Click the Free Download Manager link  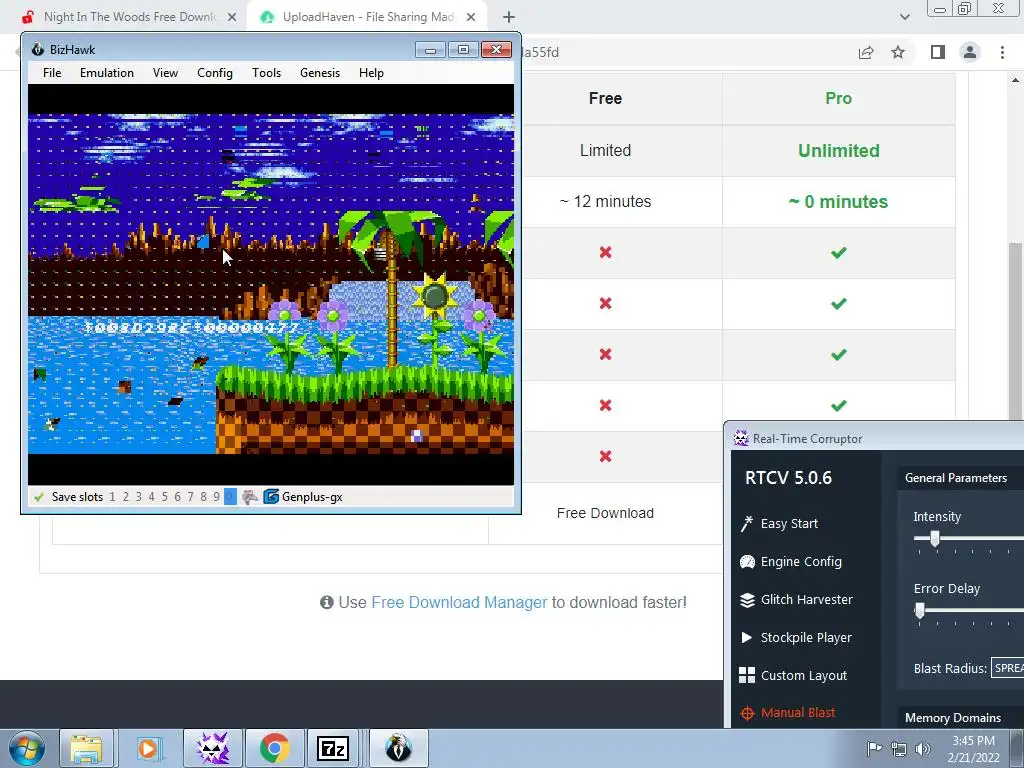(x=459, y=602)
